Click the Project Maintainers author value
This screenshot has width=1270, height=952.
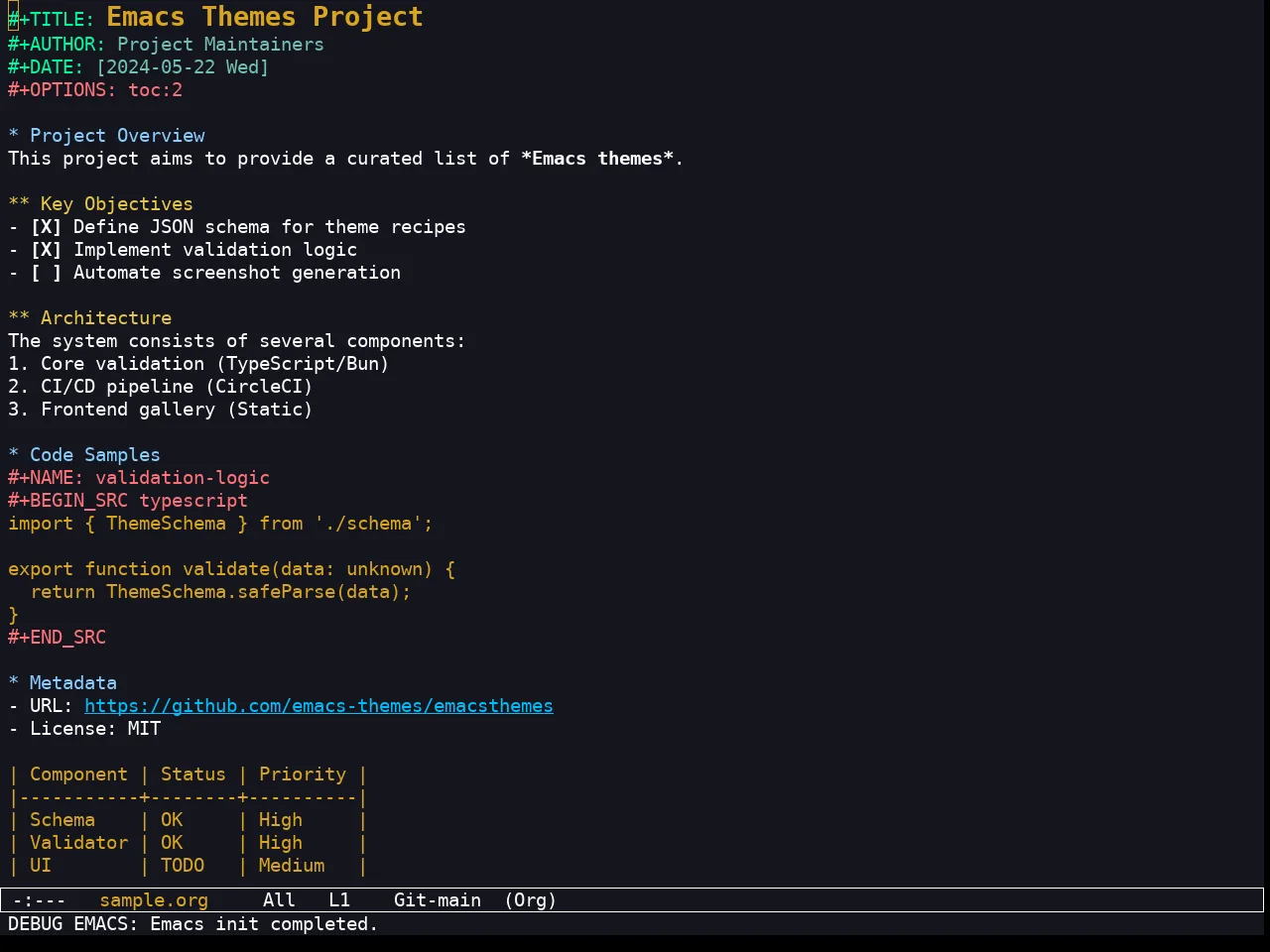coord(220,45)
